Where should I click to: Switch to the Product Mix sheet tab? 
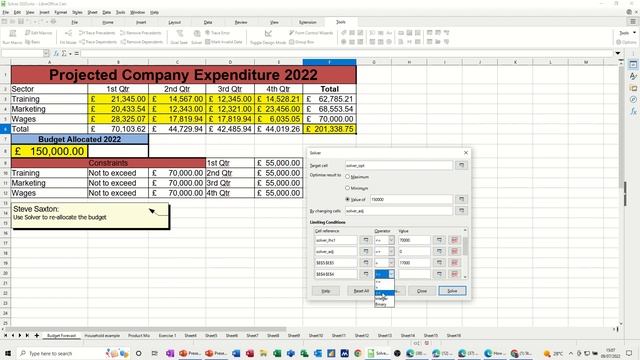coord(139,336)
